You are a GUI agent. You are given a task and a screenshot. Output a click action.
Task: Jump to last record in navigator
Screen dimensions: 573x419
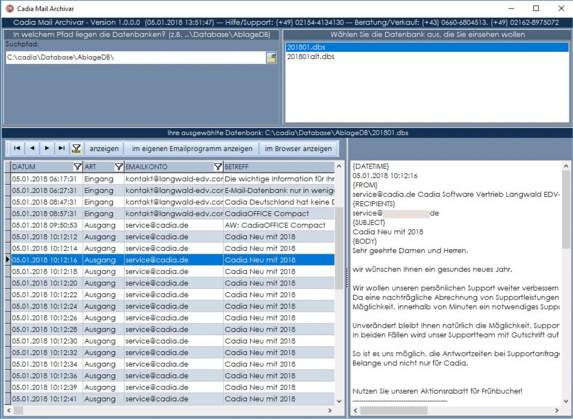point(62,148)
